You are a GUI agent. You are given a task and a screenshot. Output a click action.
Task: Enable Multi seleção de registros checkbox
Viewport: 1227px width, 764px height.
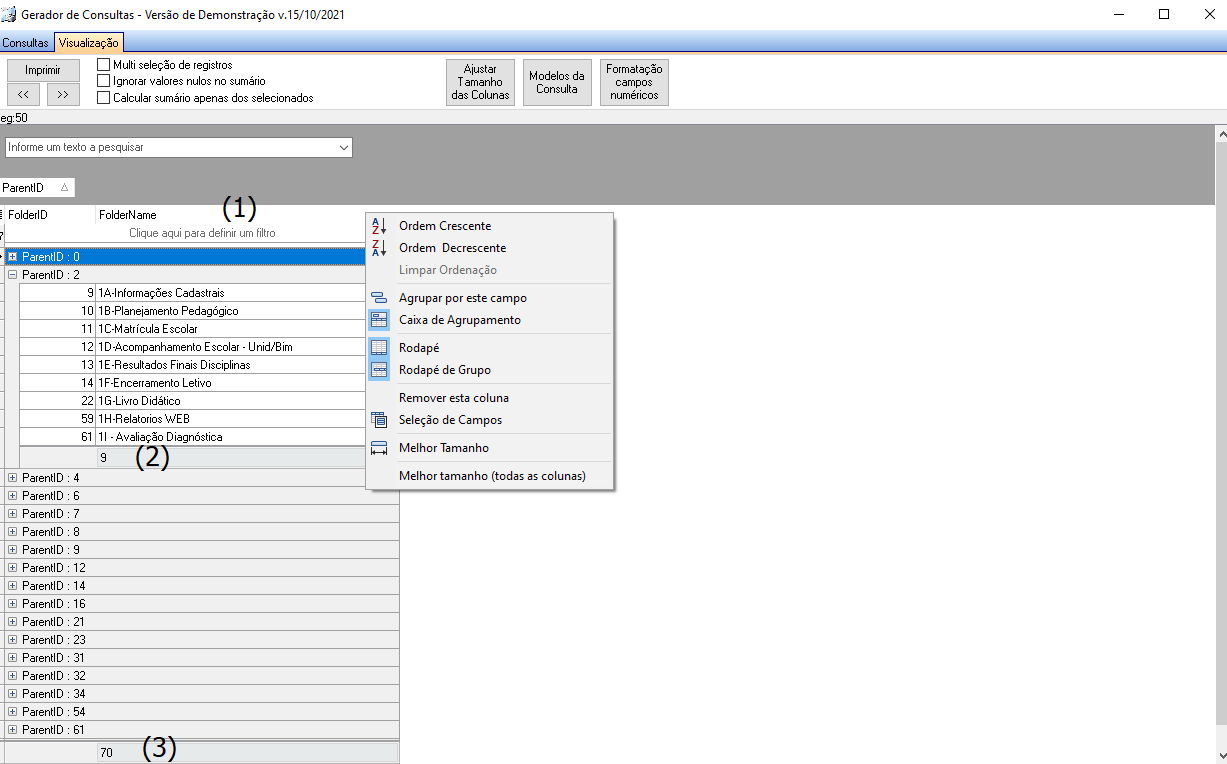coord(103,65)
